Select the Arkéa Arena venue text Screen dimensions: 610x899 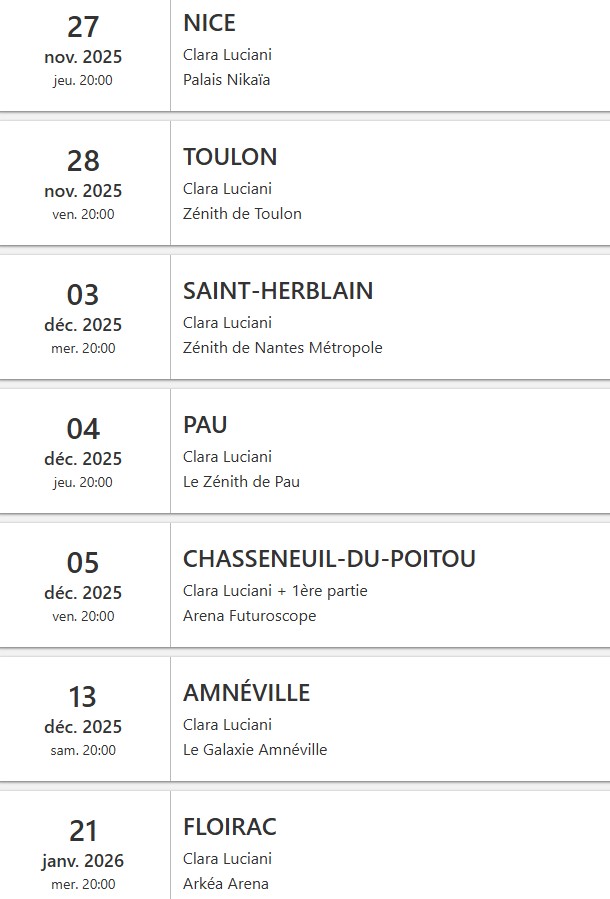[226, 884]
